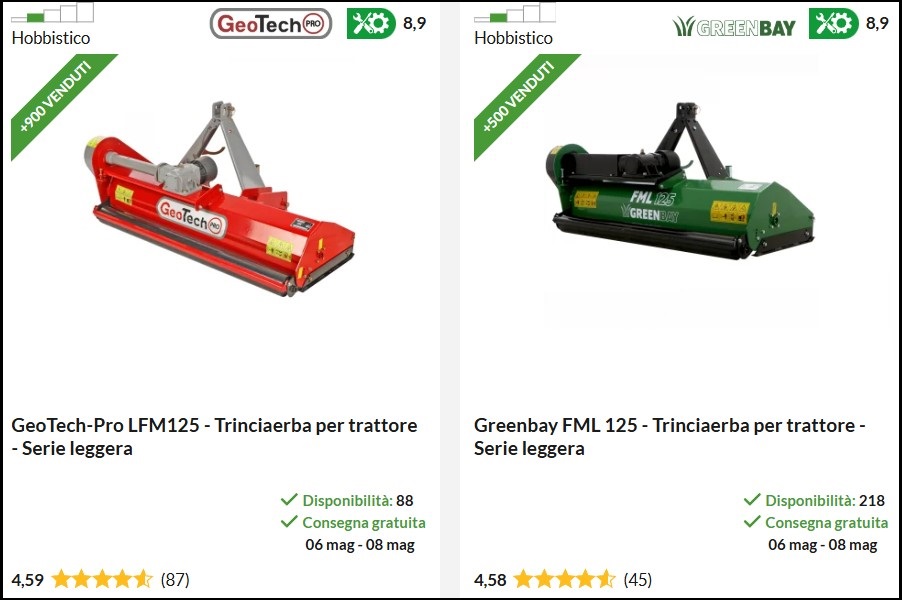Screen dimensions: 902x600
Task: Open the (87) reviews count
Action: (175, 579)
